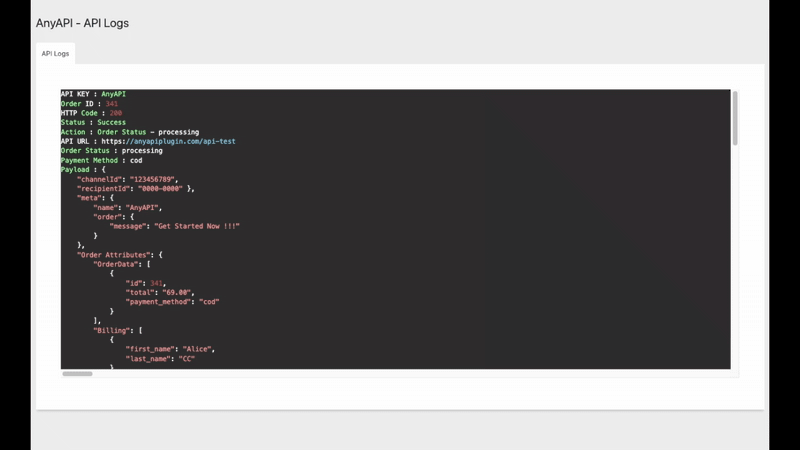The width and height of the screenshot is (800, 450).
Task: Click the "last_name": "CC" line
Action: pyautogui.click(x=160, y=359)
